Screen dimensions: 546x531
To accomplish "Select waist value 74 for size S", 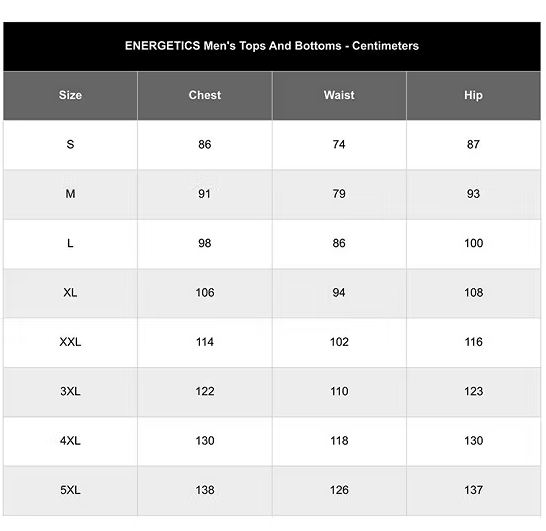I will pos(339,144).
